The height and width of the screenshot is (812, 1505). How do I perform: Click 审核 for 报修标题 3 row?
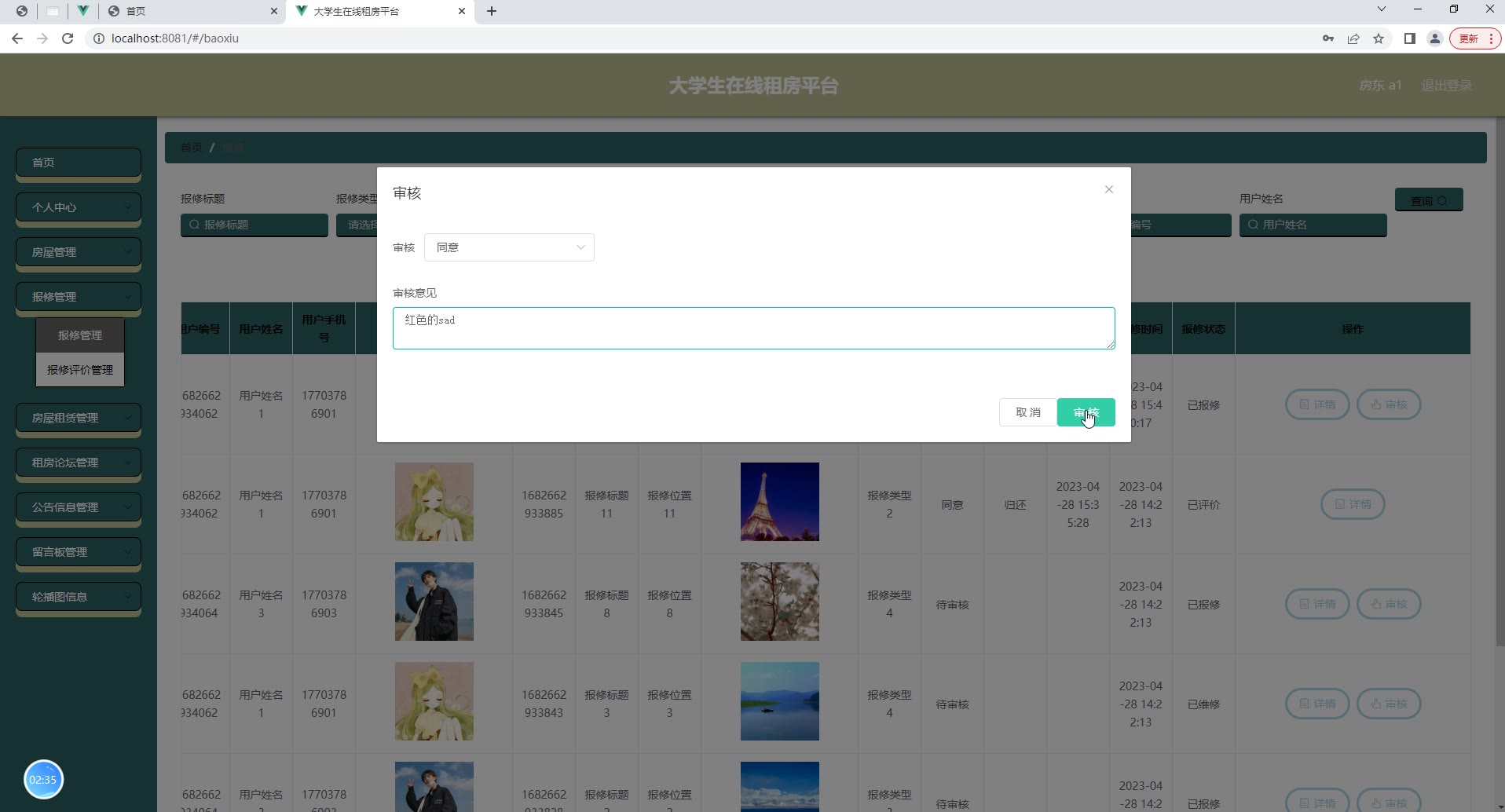click(1389, 704)
